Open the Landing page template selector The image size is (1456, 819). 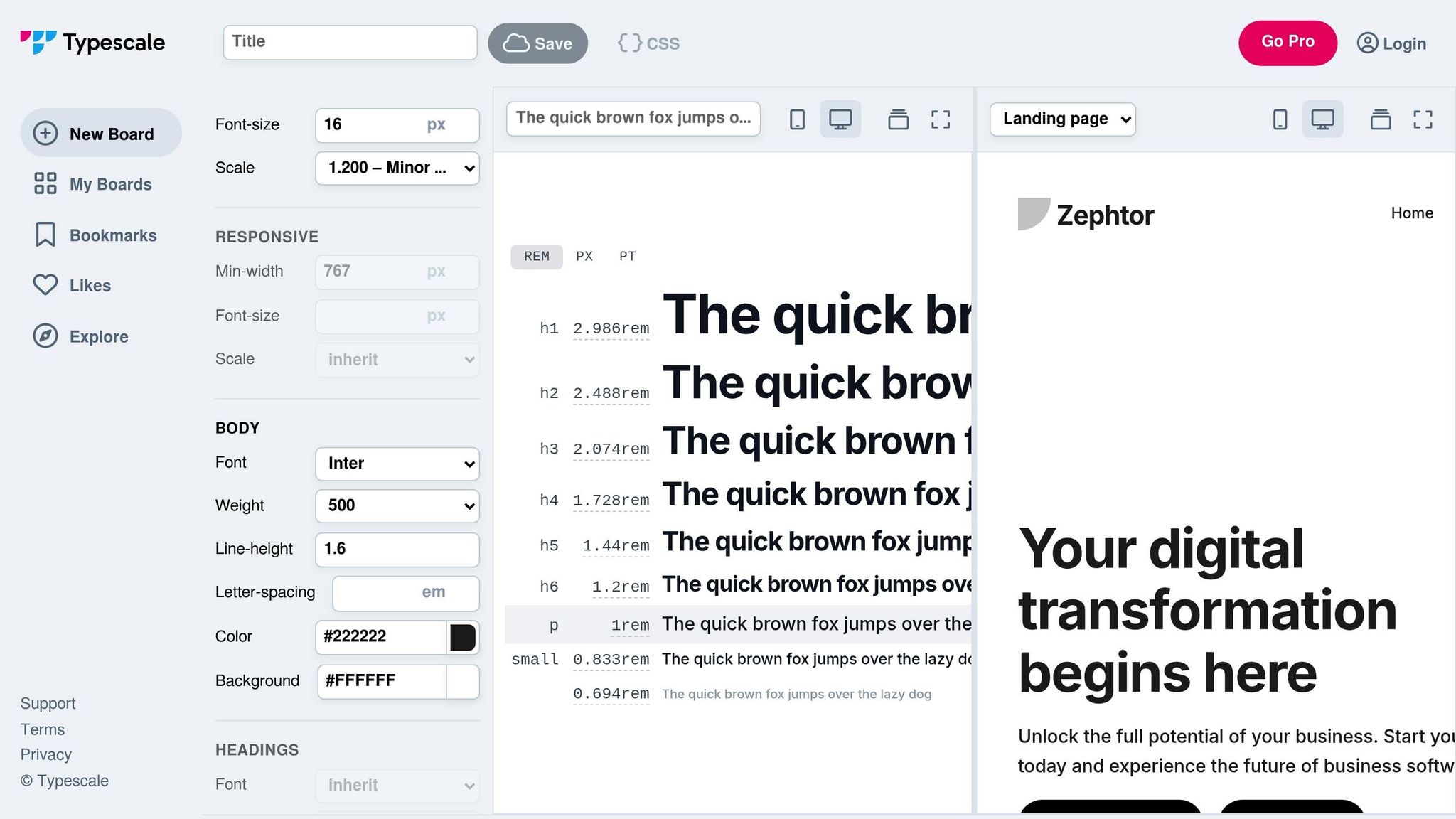(x=1061, y=119)
